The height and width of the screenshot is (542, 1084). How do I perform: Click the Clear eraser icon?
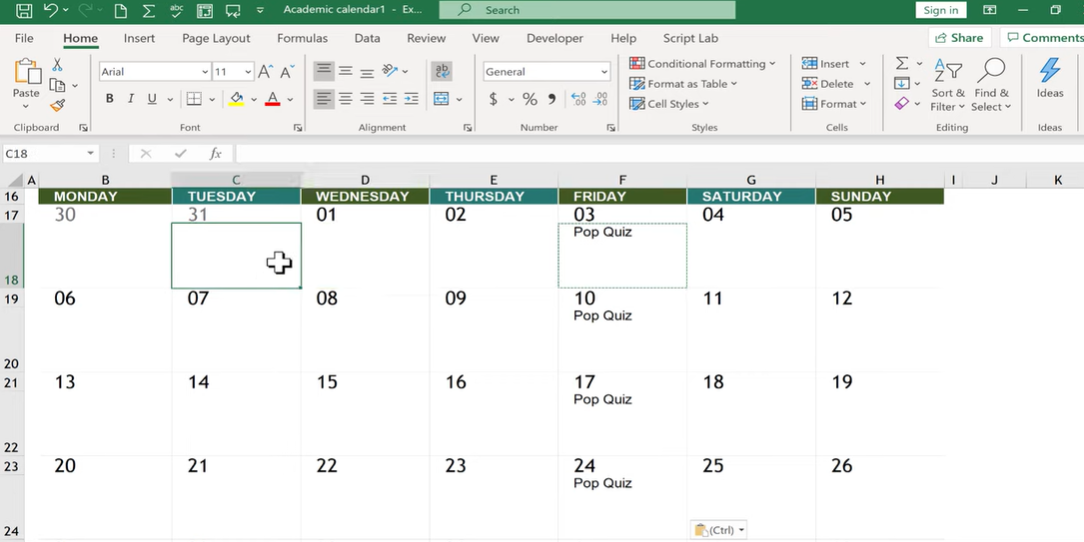coord(901,104)
